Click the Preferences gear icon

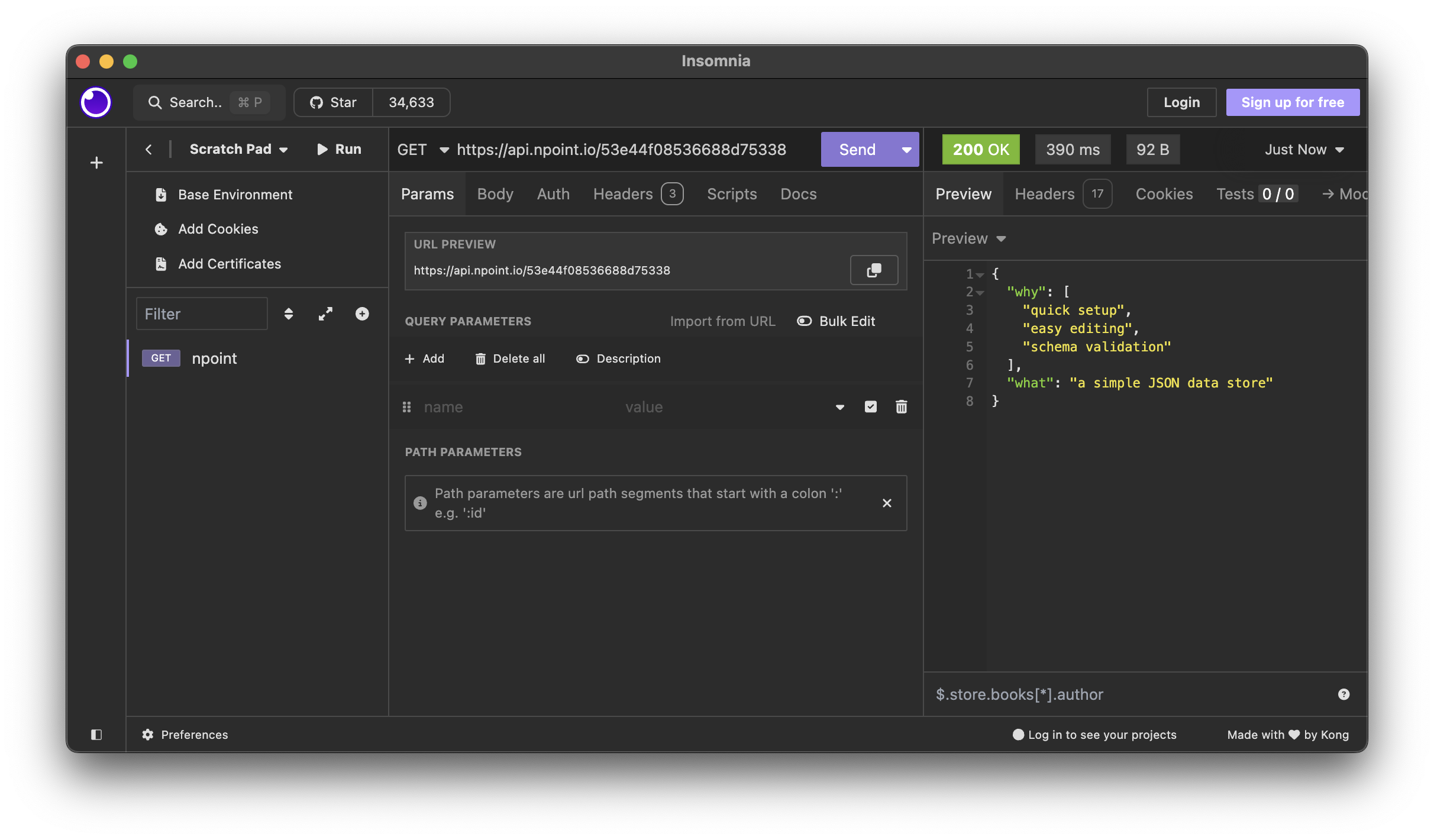click(148, 735)
